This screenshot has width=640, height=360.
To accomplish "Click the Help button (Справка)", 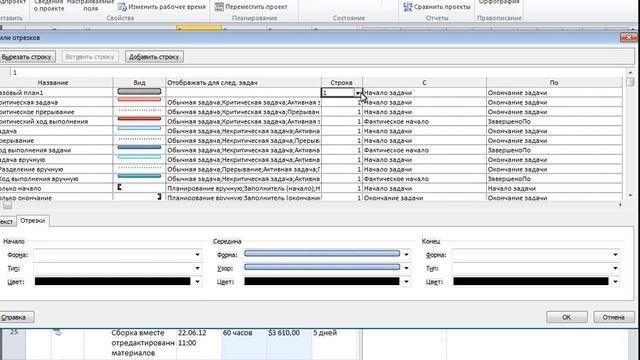I will (16, 317).
